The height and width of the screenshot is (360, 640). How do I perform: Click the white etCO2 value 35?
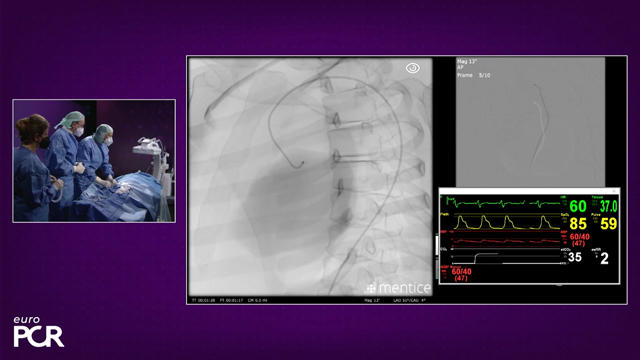pos(575,257)
